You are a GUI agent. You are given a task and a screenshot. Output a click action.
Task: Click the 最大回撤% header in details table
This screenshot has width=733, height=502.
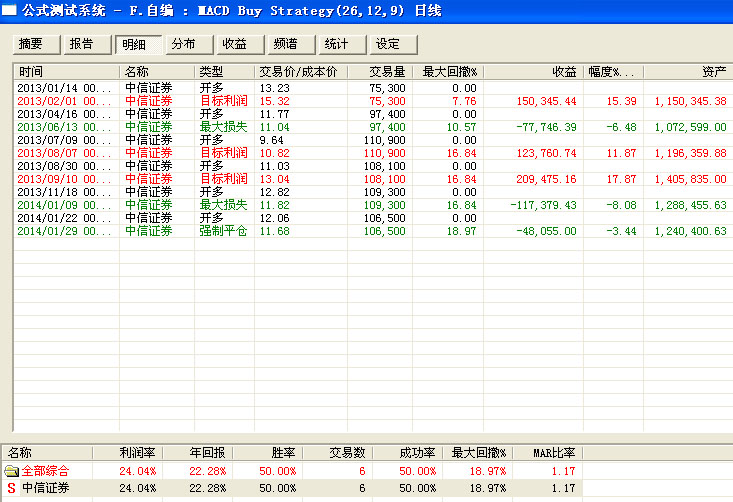click(448, 72)
